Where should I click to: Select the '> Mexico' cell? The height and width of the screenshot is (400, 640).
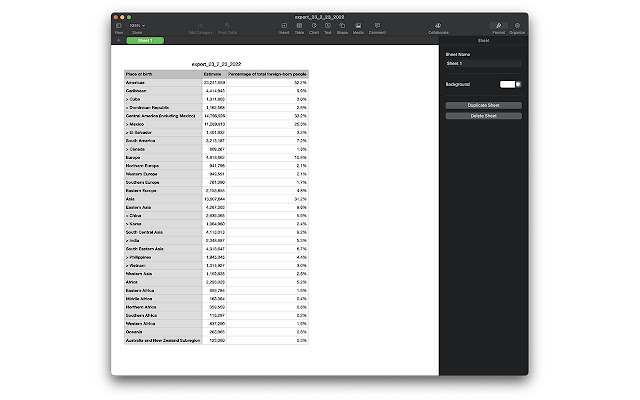tap(163, 124)
